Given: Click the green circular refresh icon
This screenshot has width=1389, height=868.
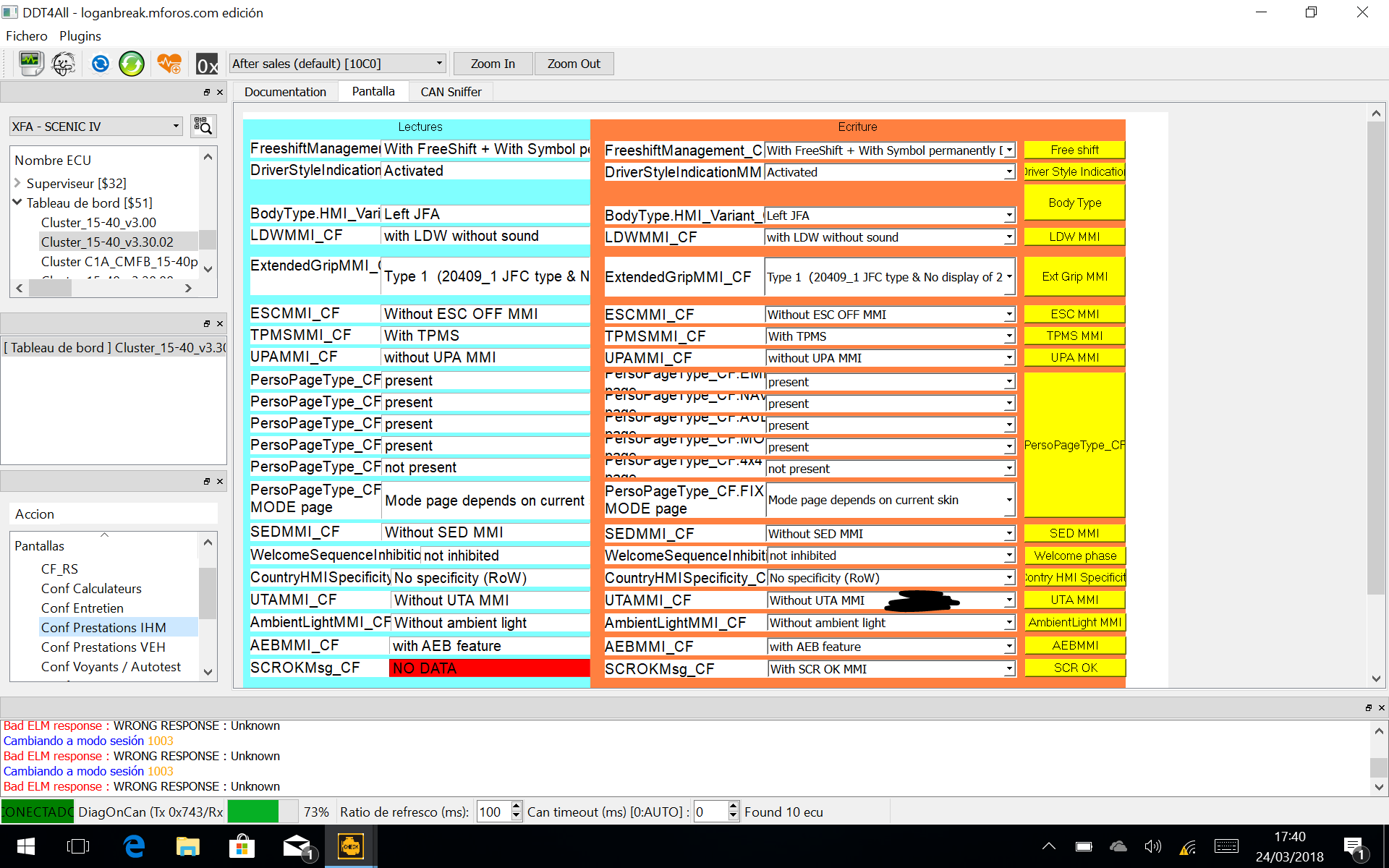Looking at the screenshot, I should [132, 64].
